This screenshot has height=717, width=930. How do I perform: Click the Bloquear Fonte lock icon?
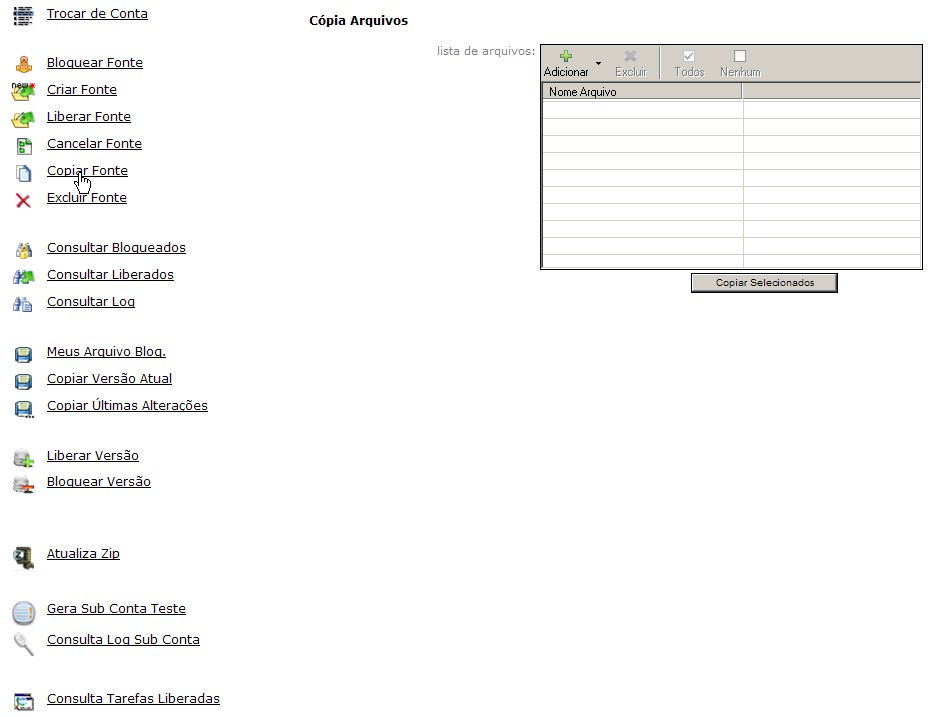[x=23, y=64]
